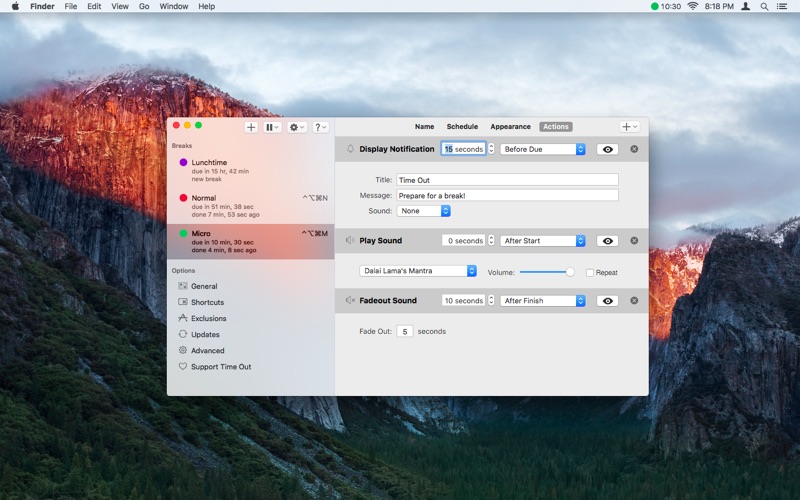Viewport: 800px width, 500px height.
Task: Open the pause breaks toolbar menu
Action: click(x=272, y=127)
